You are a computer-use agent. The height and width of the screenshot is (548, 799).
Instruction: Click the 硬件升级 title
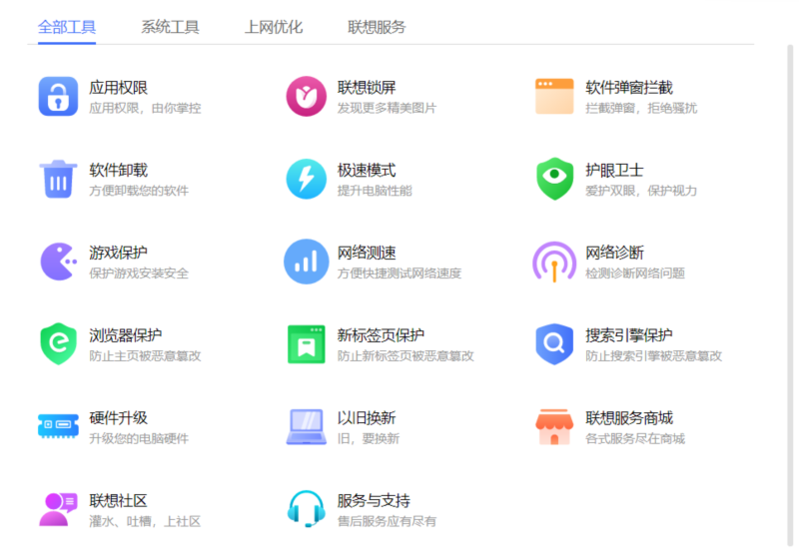(118, 418)
